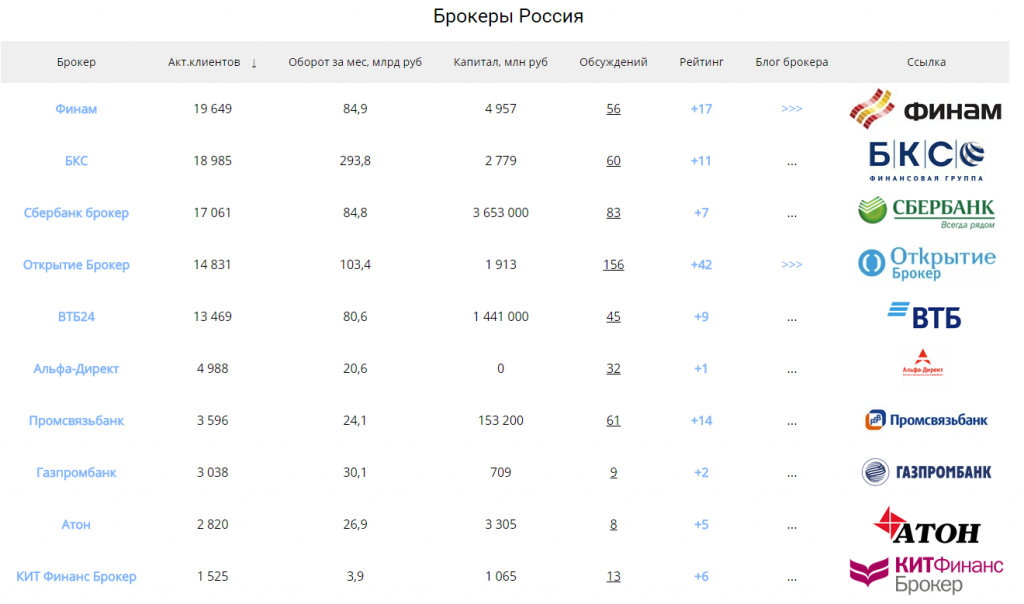Image resolution: width=1024 pixels, height=604 pixels.
Task: Click the Промсвязьбанк logo
Action: 926,420
